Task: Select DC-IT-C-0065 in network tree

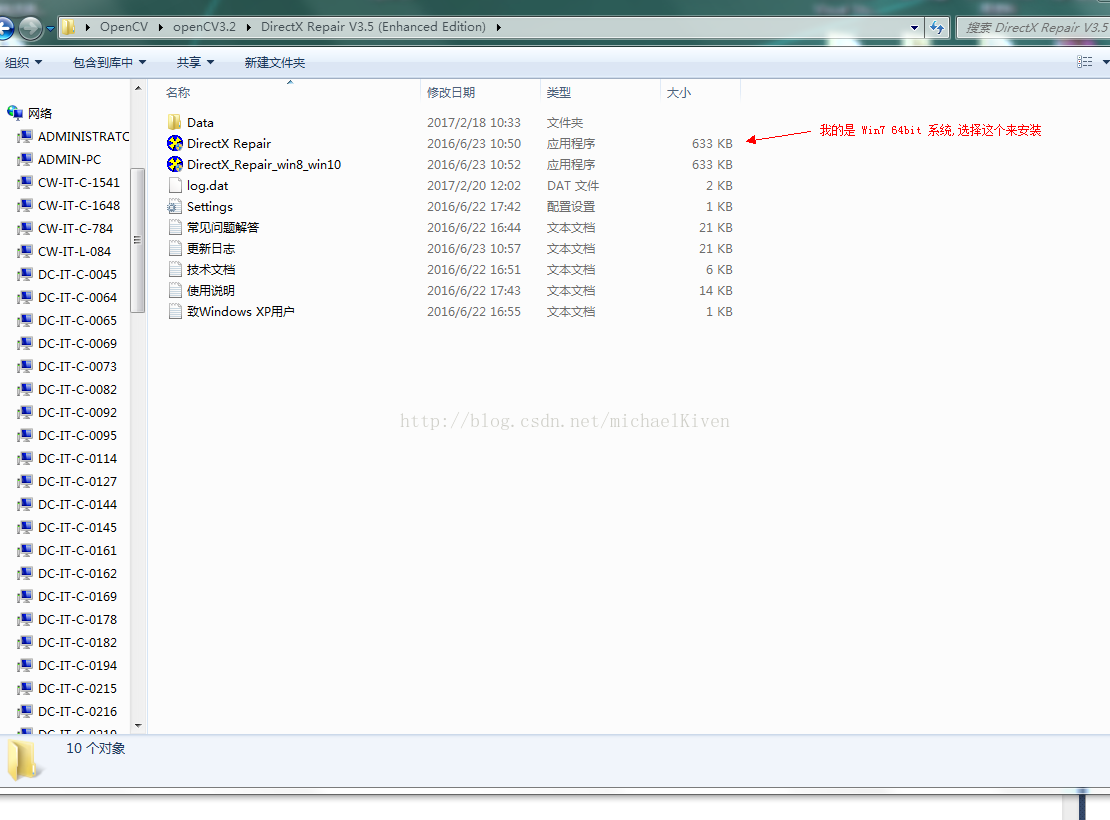Action: pos(77,320)
